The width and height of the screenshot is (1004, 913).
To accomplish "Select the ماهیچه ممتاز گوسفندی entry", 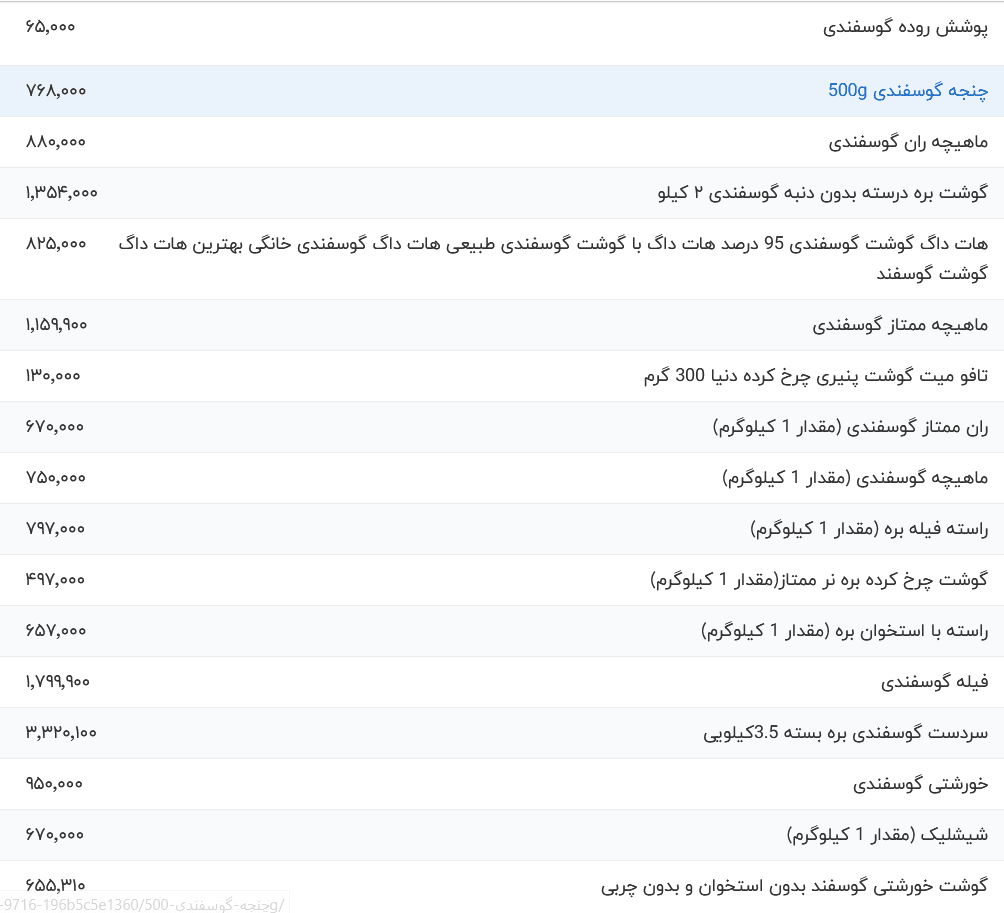I will tap(896, 324).
